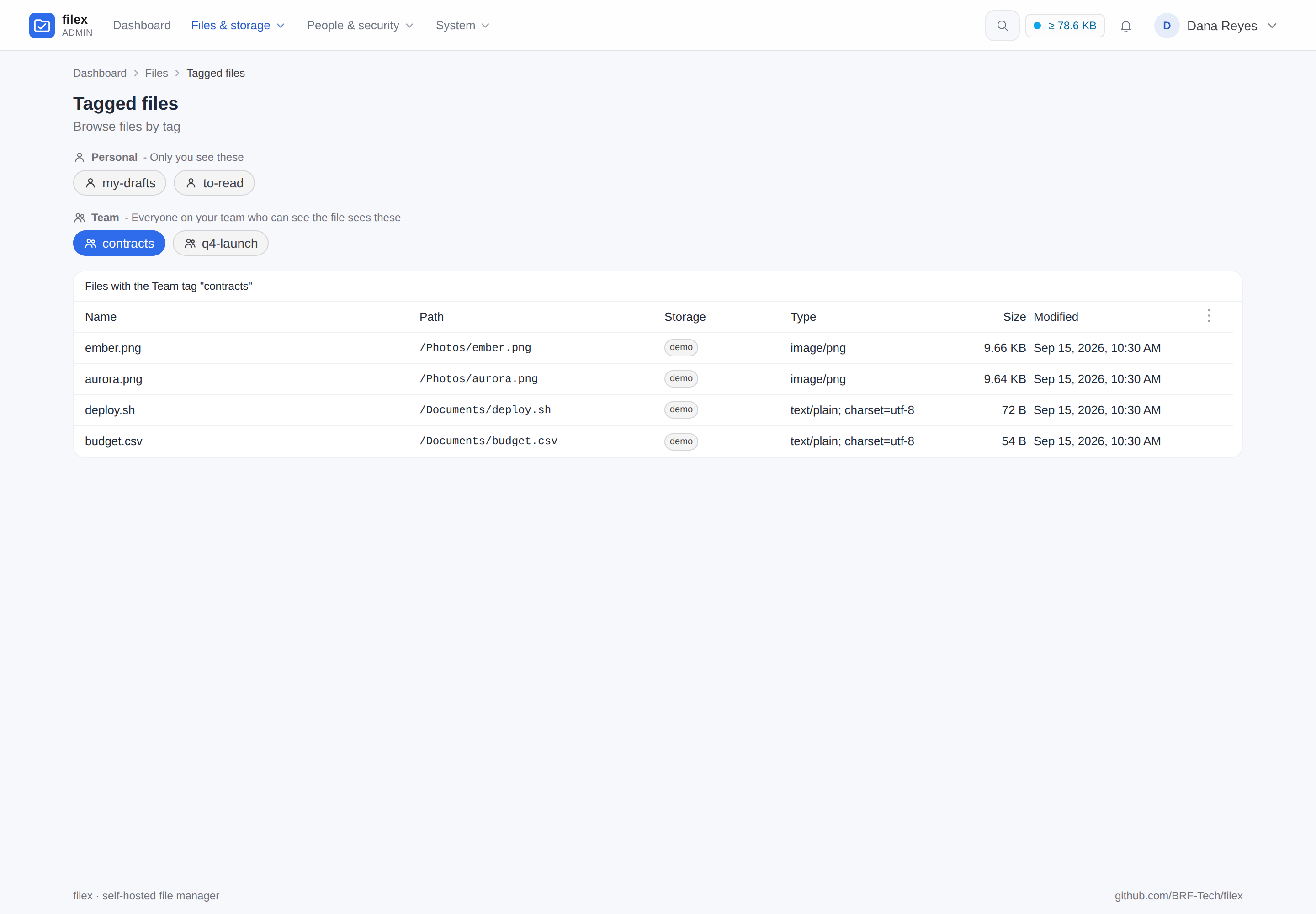Click path /Photos/aurora.png
The width and height of the screenshot is (1316, 914).
(x=479, y=379)
